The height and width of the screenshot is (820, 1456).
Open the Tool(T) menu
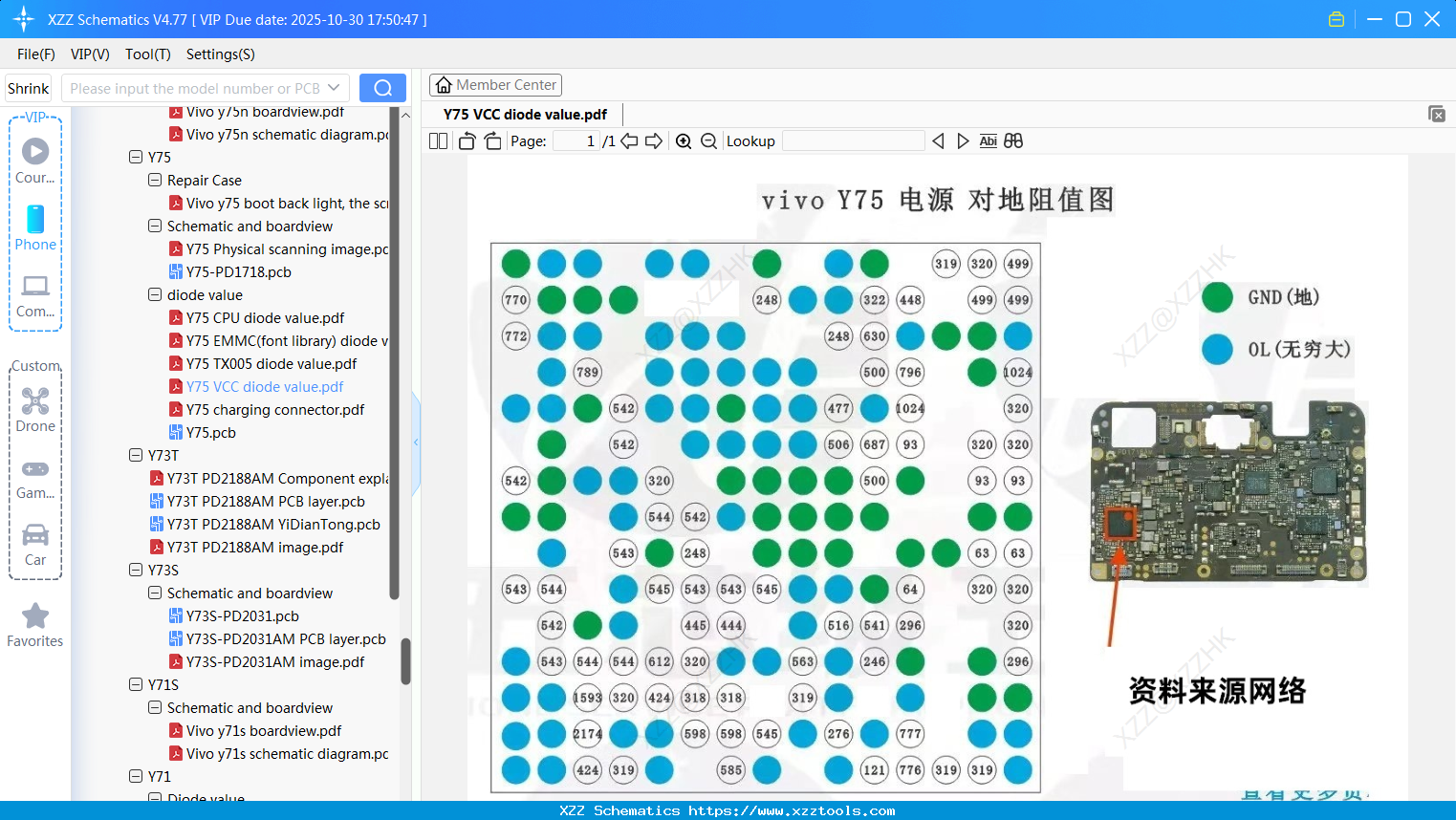click(147, 54)
